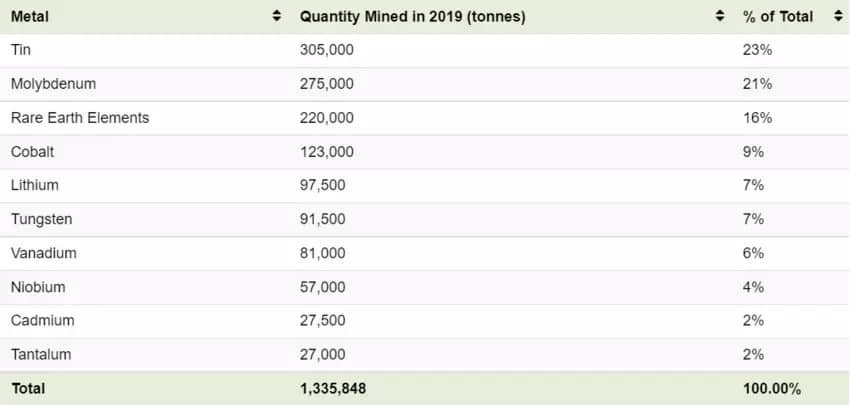This screenshot has width=850, height=406.
Task: Click the Lithium quantity 97,500
Action: pyautogui.click(x=323, y=185)
